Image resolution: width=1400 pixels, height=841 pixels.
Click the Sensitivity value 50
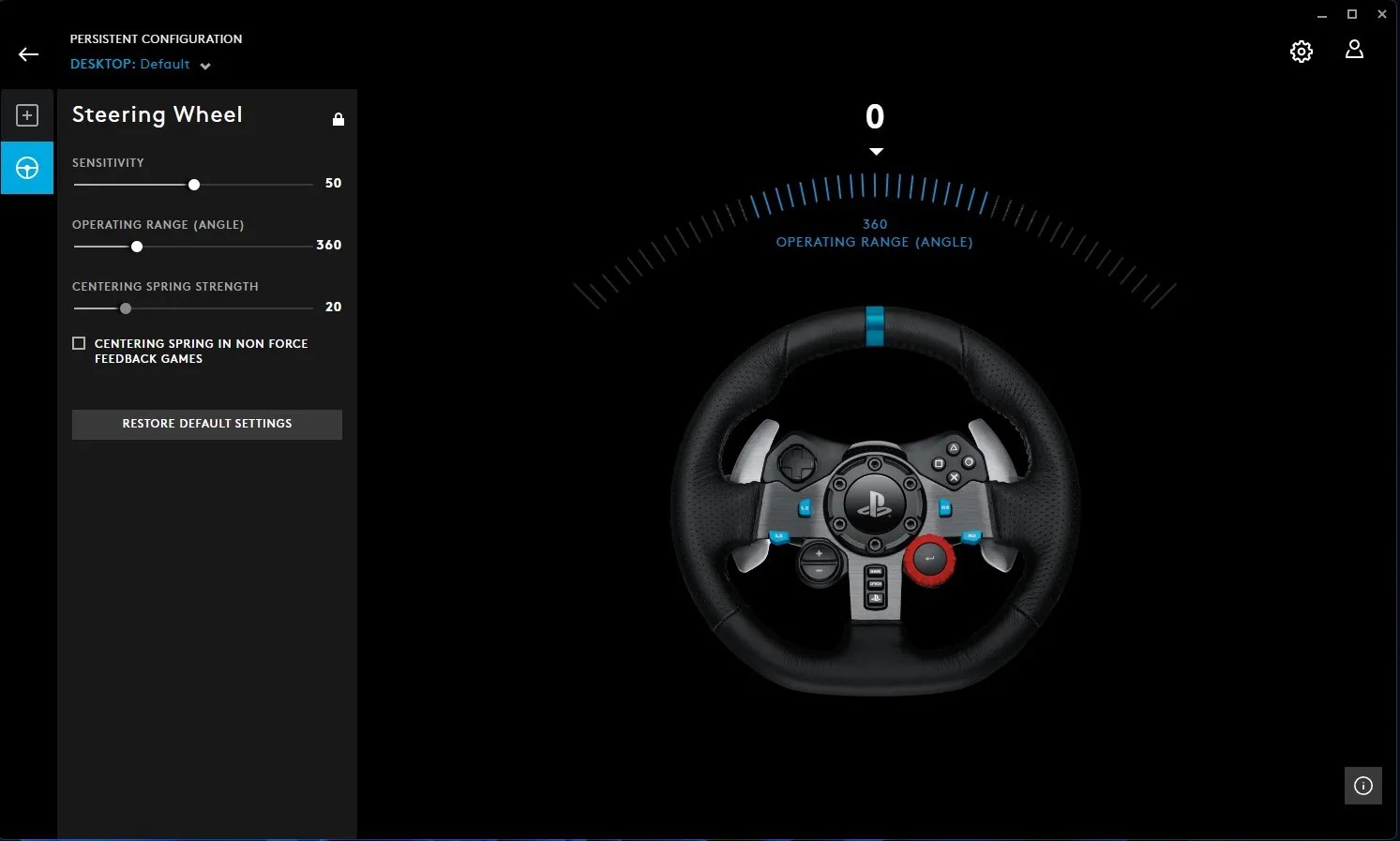click(x=333, y=183)
